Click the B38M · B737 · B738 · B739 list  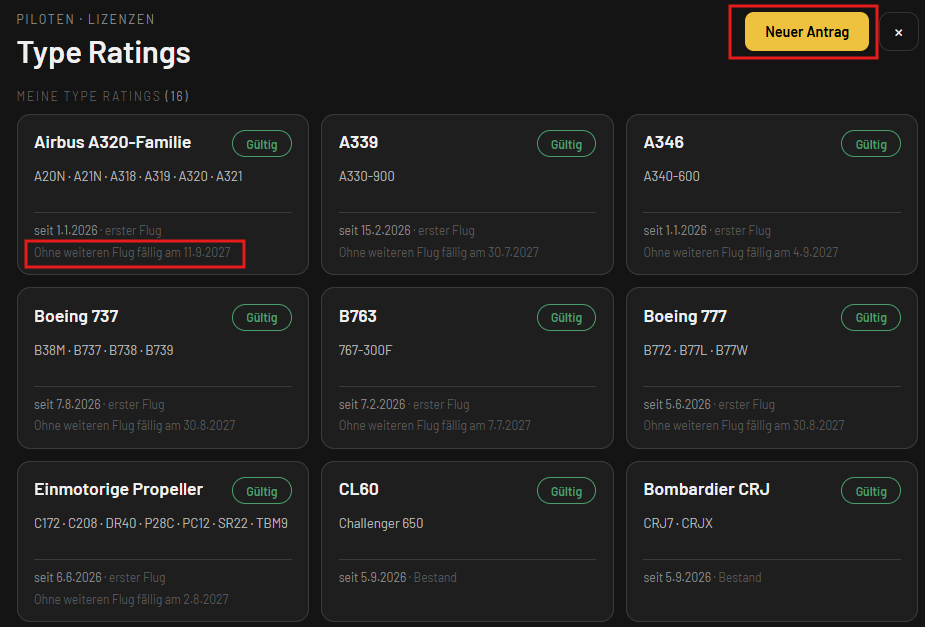point(104,350)
